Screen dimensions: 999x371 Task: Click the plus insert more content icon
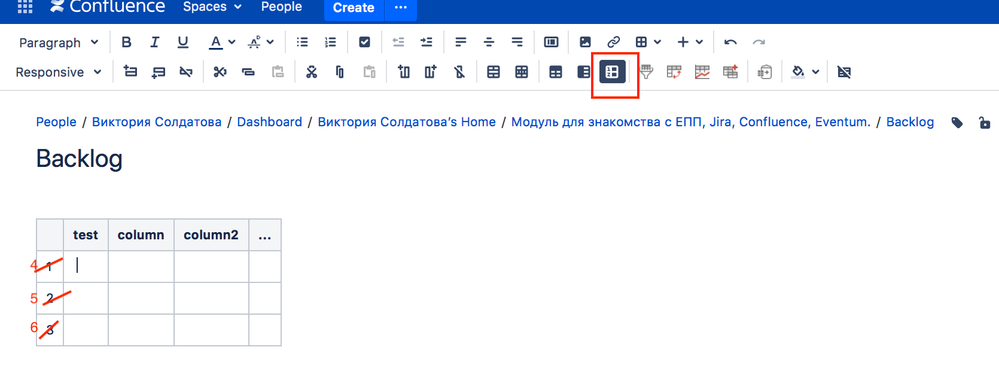(x=683, y=42)
